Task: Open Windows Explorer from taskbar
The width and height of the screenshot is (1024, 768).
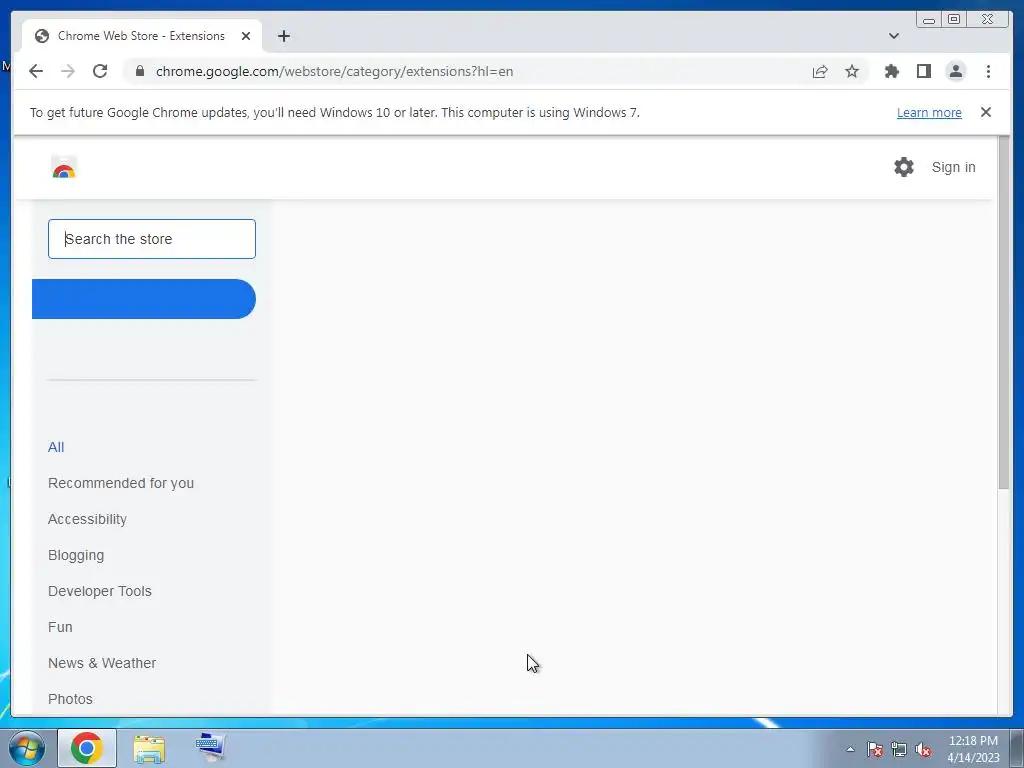Action: click(x=149, y=748)
